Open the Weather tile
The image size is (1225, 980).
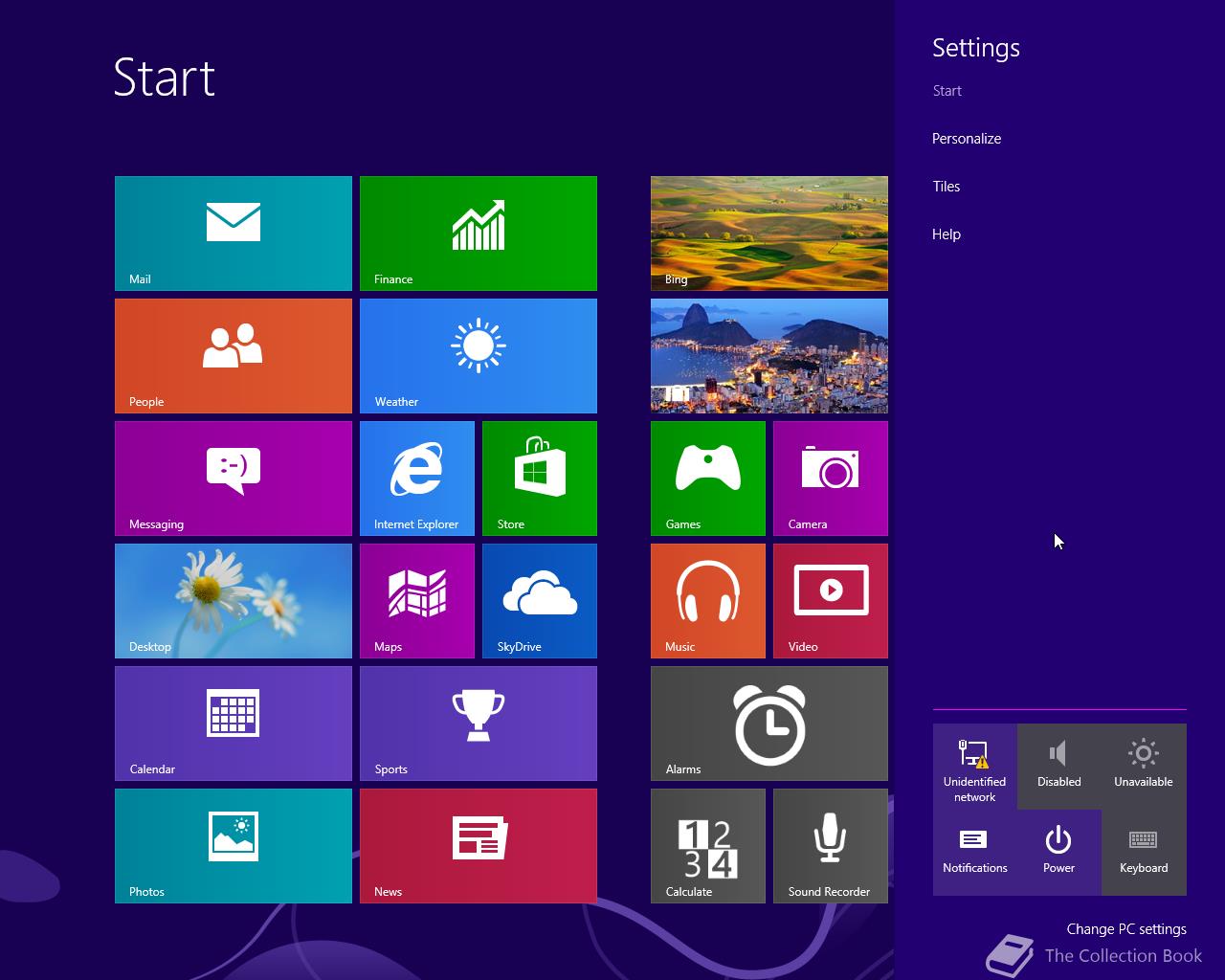(x=479, y=356)
